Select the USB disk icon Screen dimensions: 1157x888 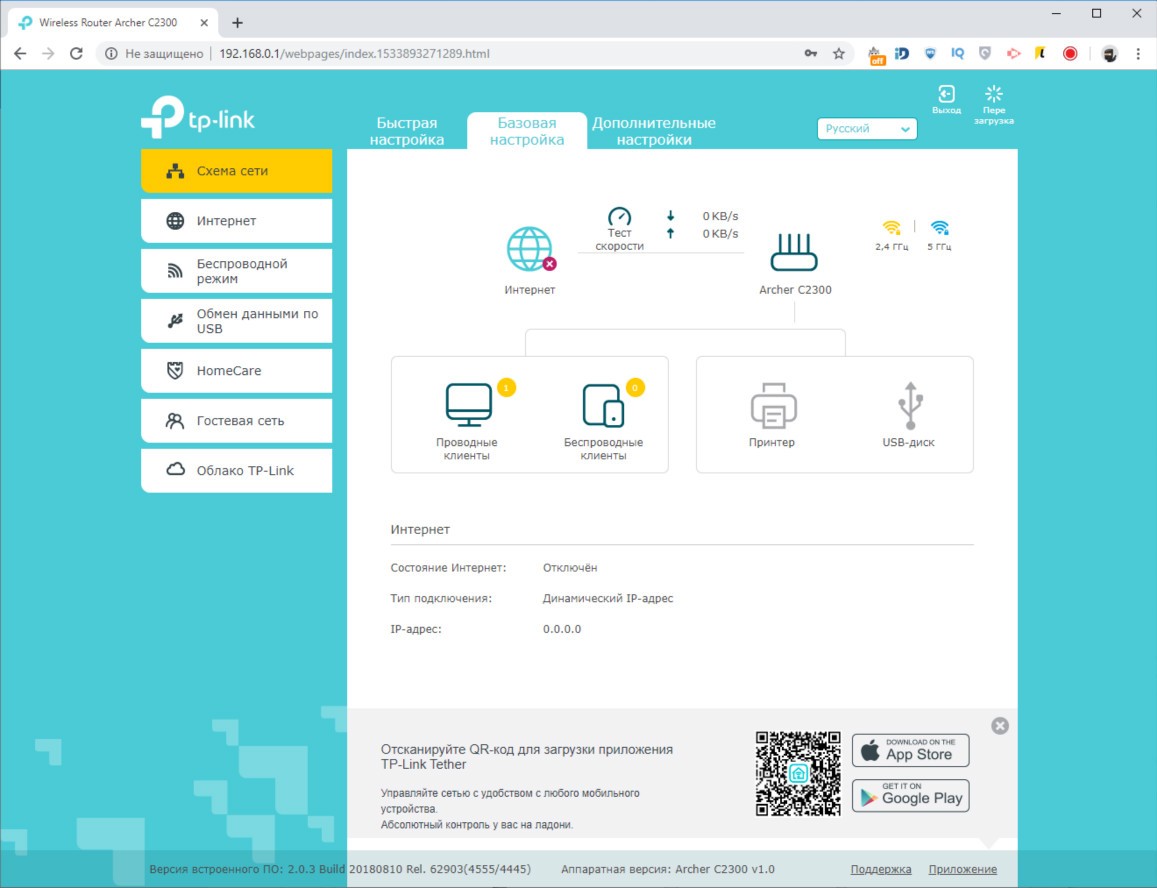coord(908,405)
